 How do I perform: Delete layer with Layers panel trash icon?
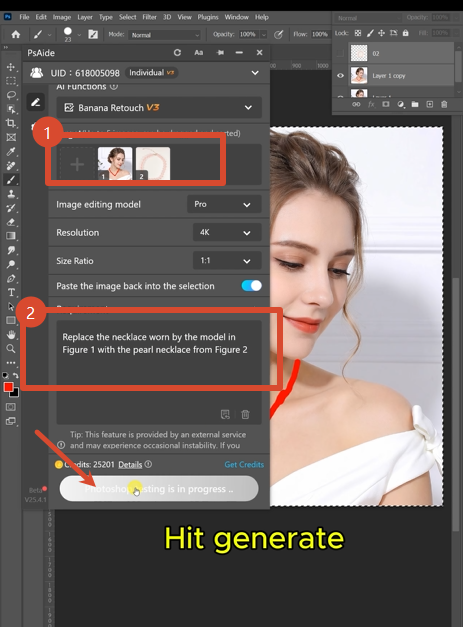tap(444, 104)
